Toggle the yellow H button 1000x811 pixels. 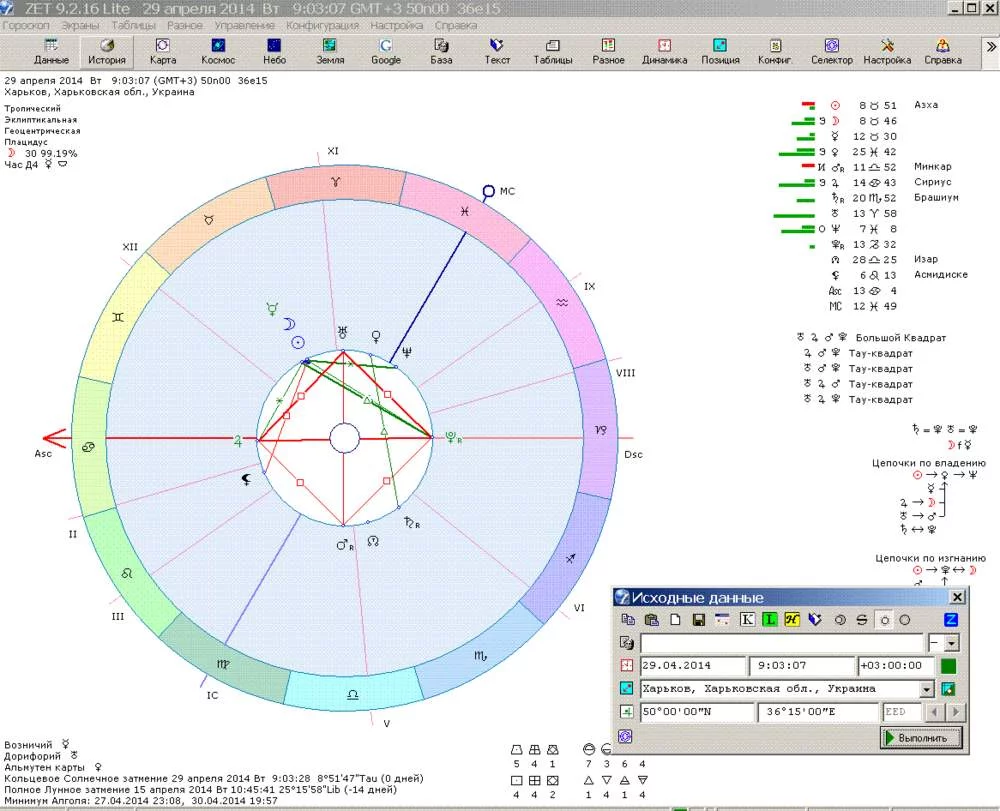792,620
